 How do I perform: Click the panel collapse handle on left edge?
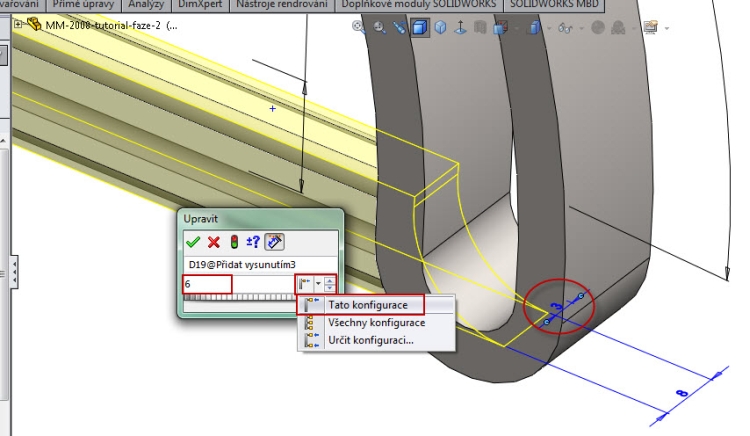[14, 272]
